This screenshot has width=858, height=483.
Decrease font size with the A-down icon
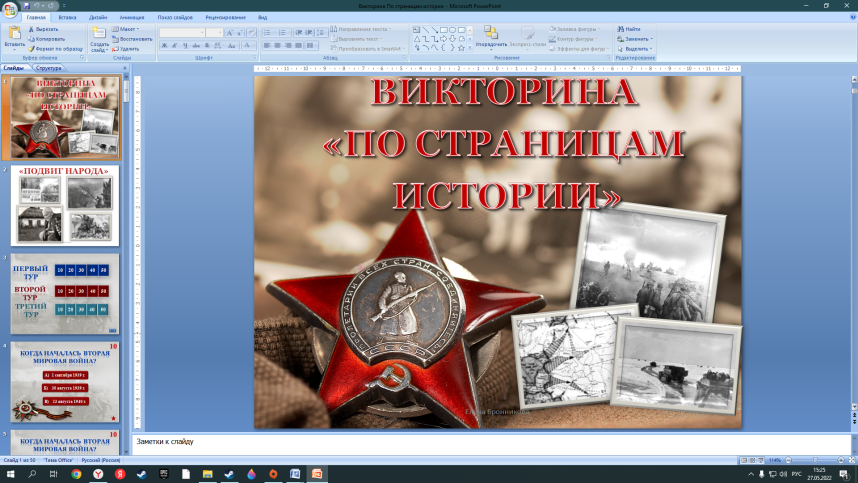coord(240,32)
